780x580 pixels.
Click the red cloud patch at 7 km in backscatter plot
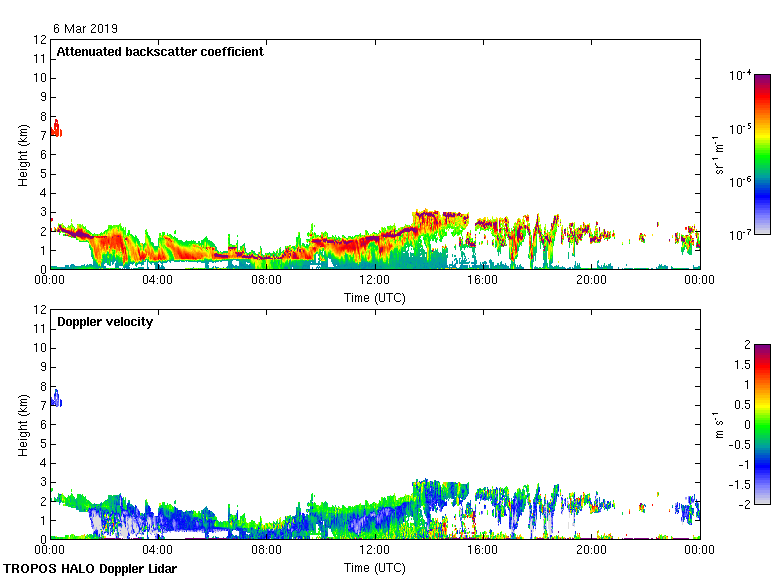tap(56, 129)
